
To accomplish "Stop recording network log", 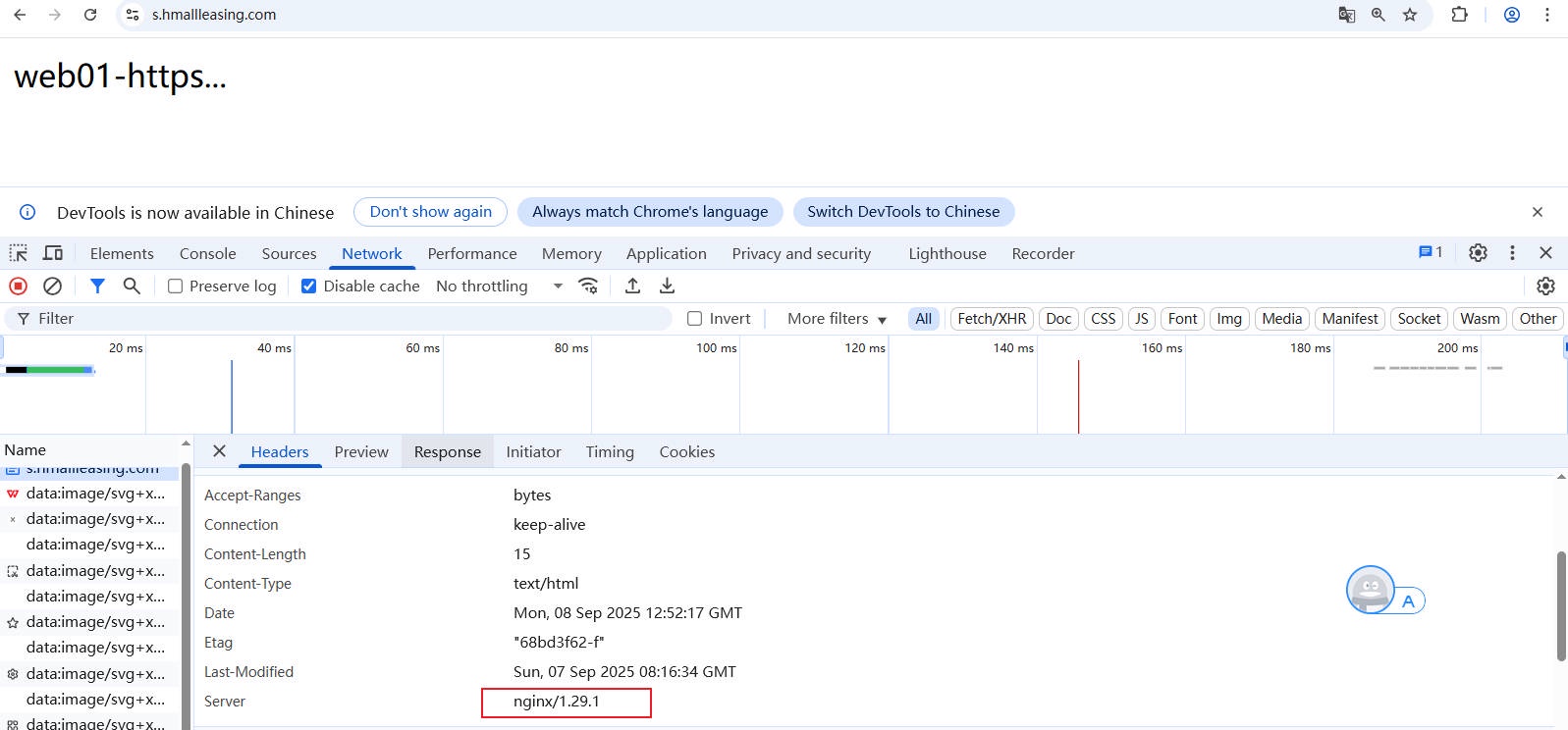I will [x=18, y=286].
